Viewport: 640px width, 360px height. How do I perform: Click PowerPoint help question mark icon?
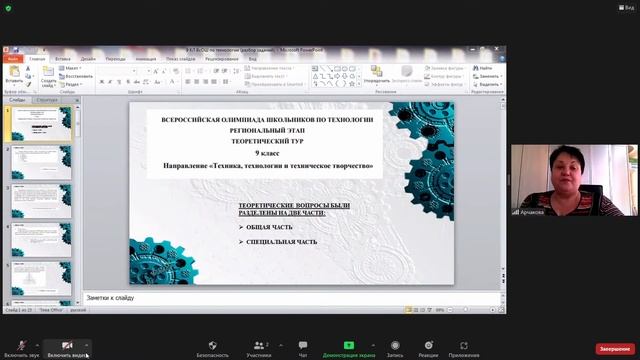(502, 59)
